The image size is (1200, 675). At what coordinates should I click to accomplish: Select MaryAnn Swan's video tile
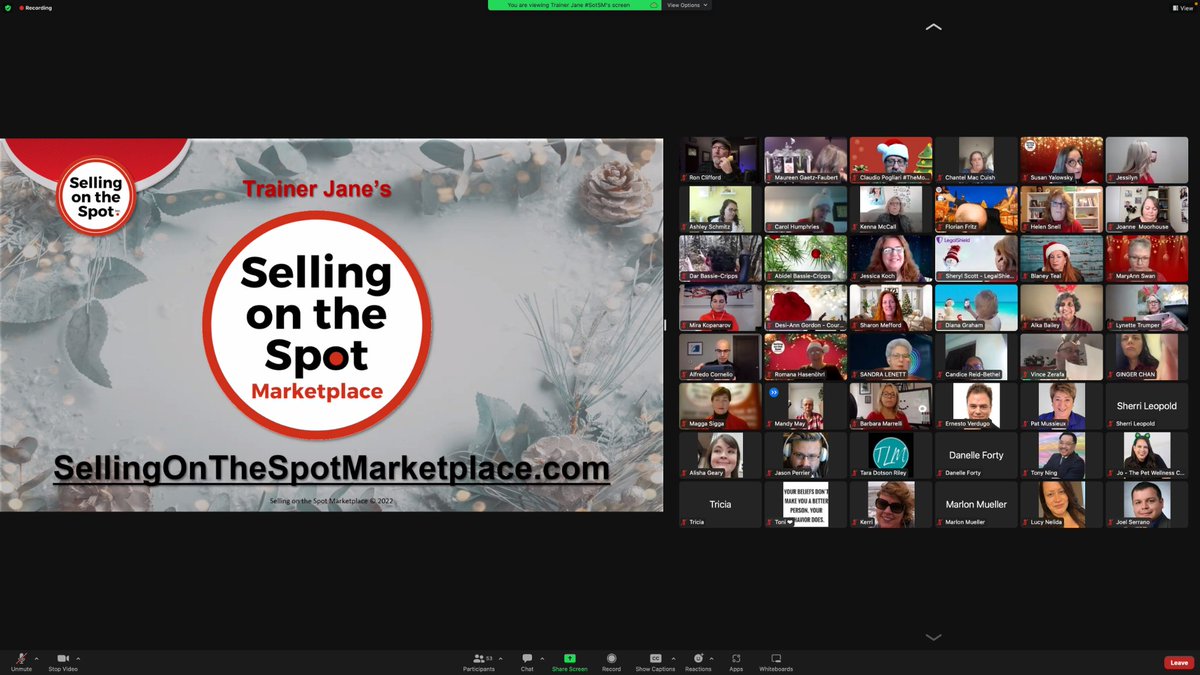tap(1147, 258)
